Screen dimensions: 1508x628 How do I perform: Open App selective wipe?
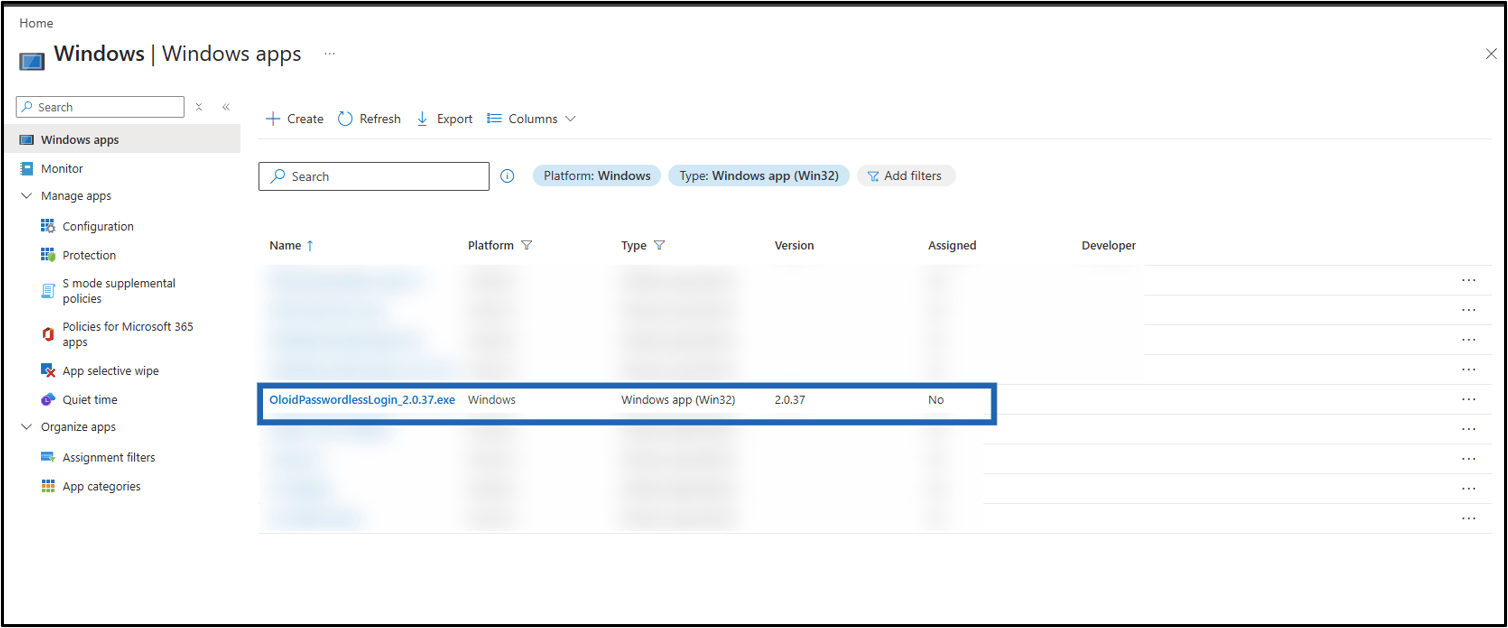point(111,371)
